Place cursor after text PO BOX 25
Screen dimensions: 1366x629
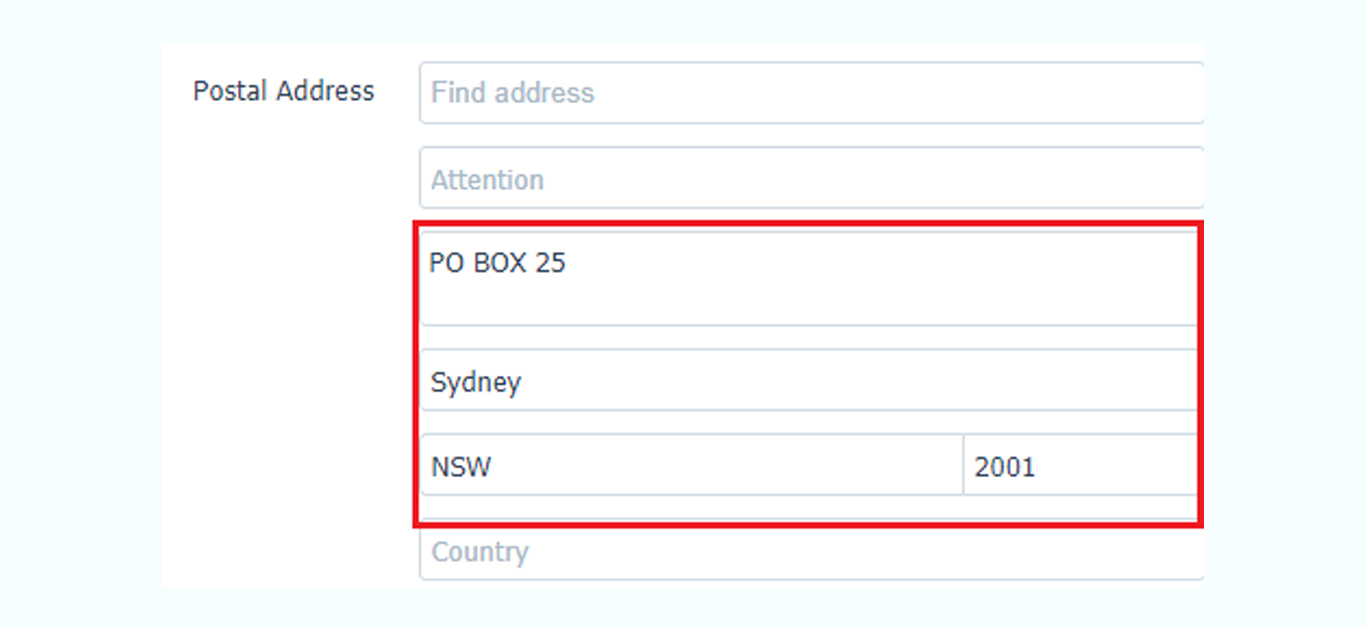[567, 263]
